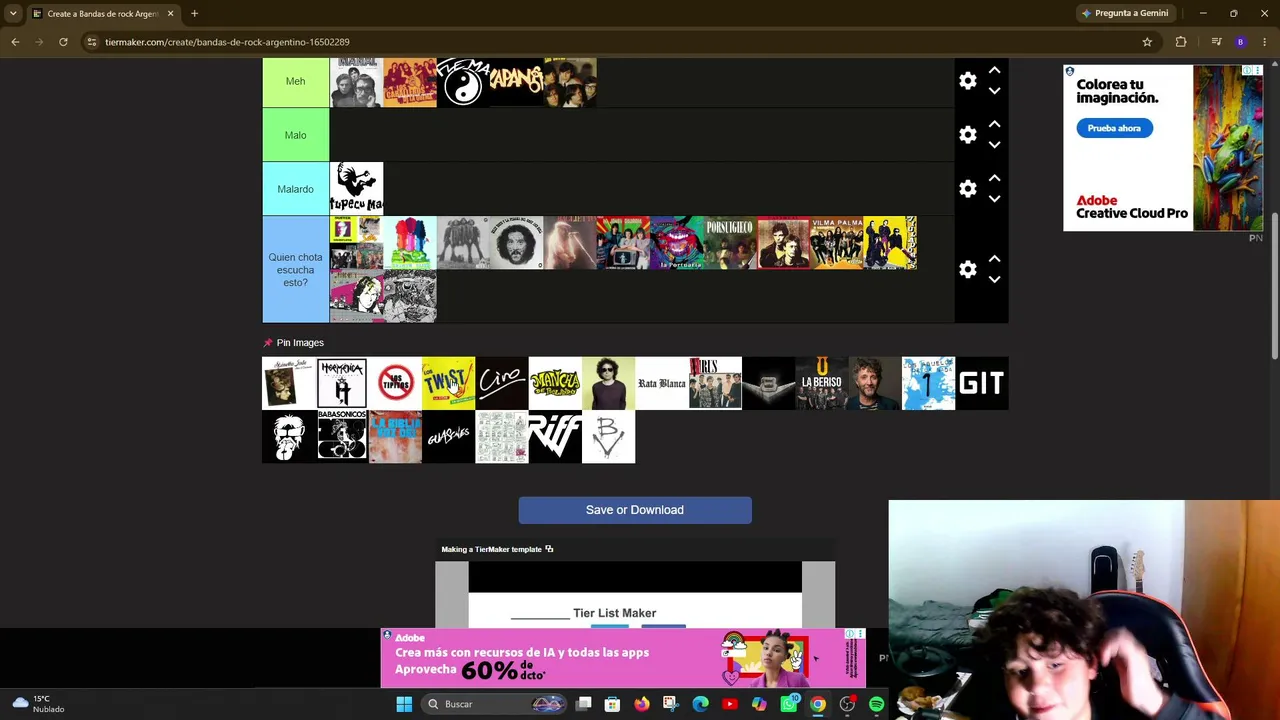Screen dimensions: 1280x720
Task: Pick the Rata Blanca image
Action: pos(662,383)
